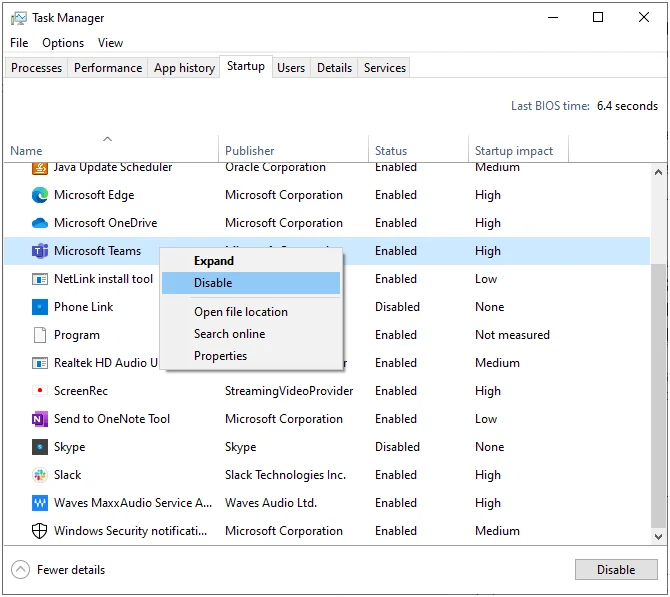Click the Oracle Corporation publisher cell
Screen dimensions: 670x597
click(275, 168)
